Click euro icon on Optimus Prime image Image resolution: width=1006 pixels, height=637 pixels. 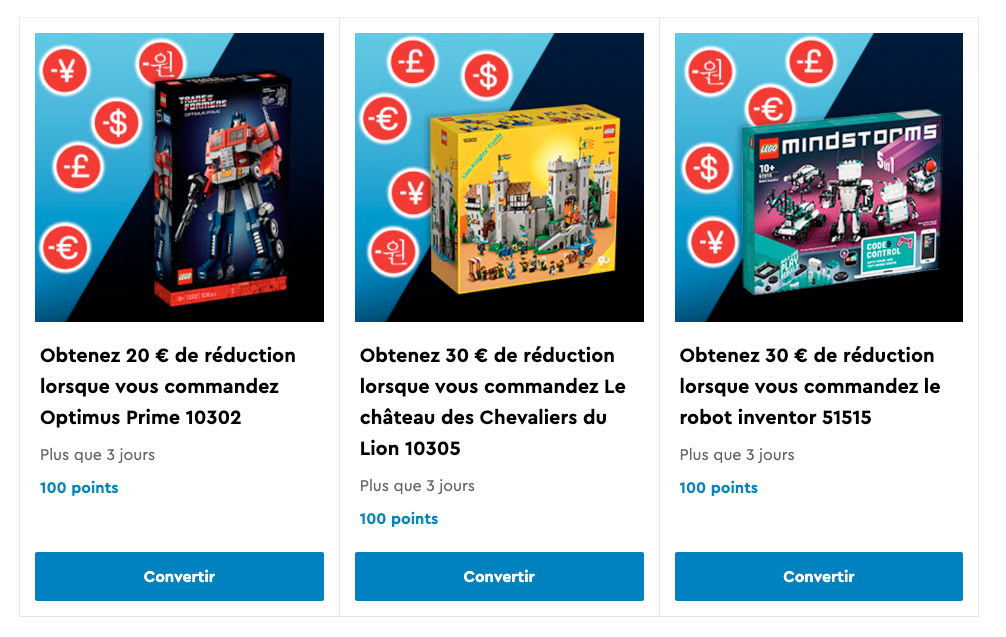tap(65, 248)
